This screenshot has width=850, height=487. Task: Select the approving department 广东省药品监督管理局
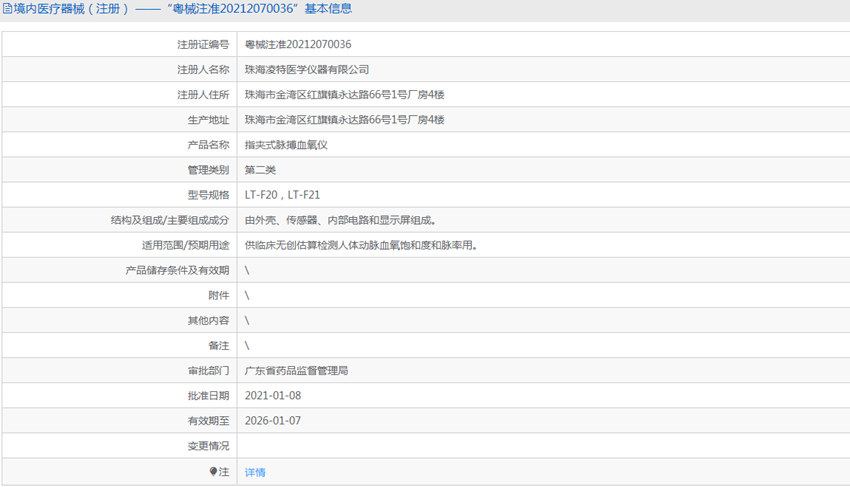(296, 370)
